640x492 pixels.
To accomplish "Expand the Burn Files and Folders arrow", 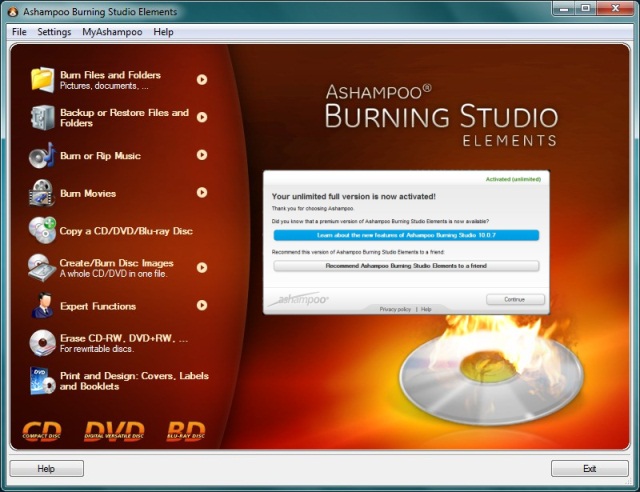I will coord(202,80).
